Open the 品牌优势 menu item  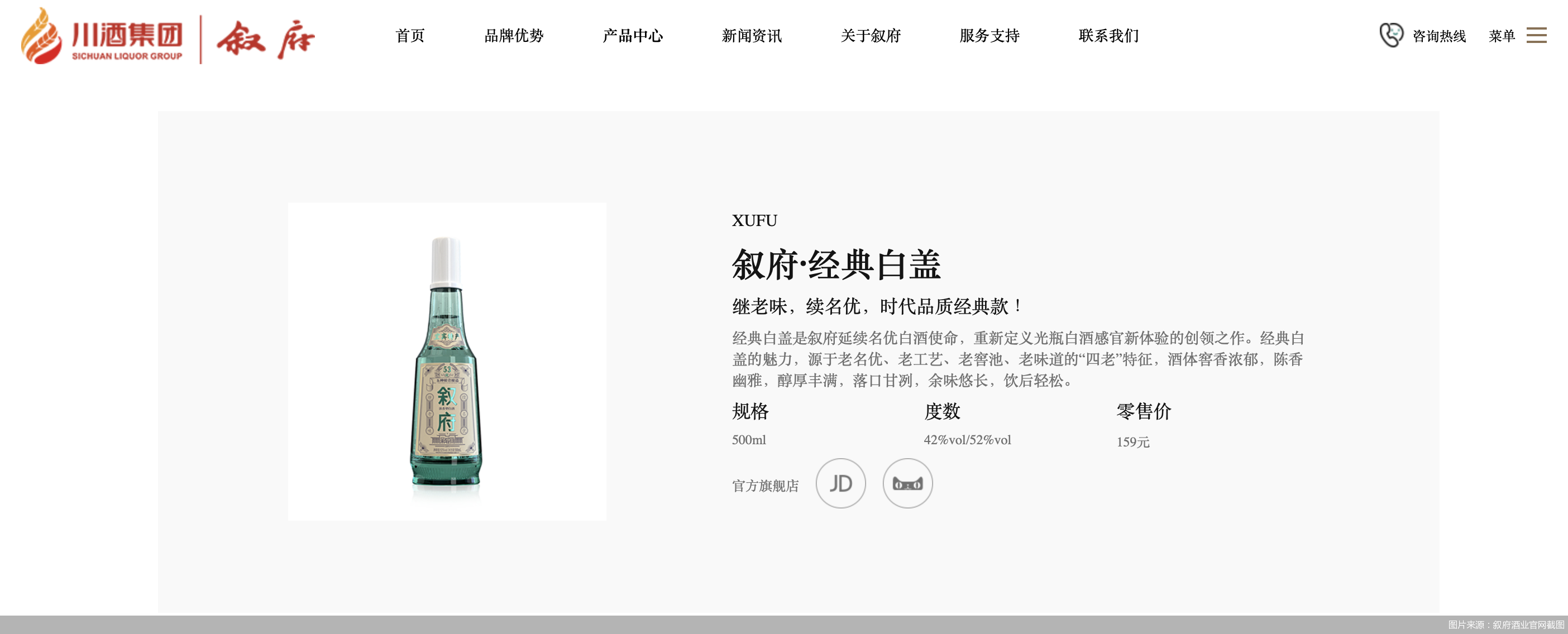(514, 36)
